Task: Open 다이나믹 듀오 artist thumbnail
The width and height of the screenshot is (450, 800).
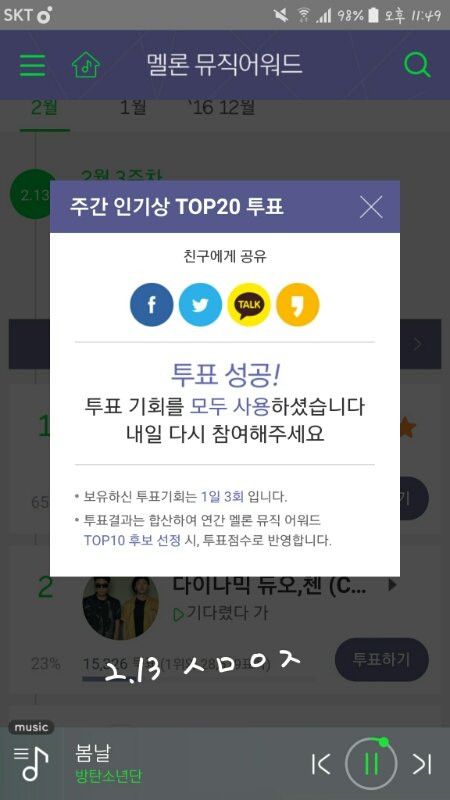Action: click(x=120, y=608)
